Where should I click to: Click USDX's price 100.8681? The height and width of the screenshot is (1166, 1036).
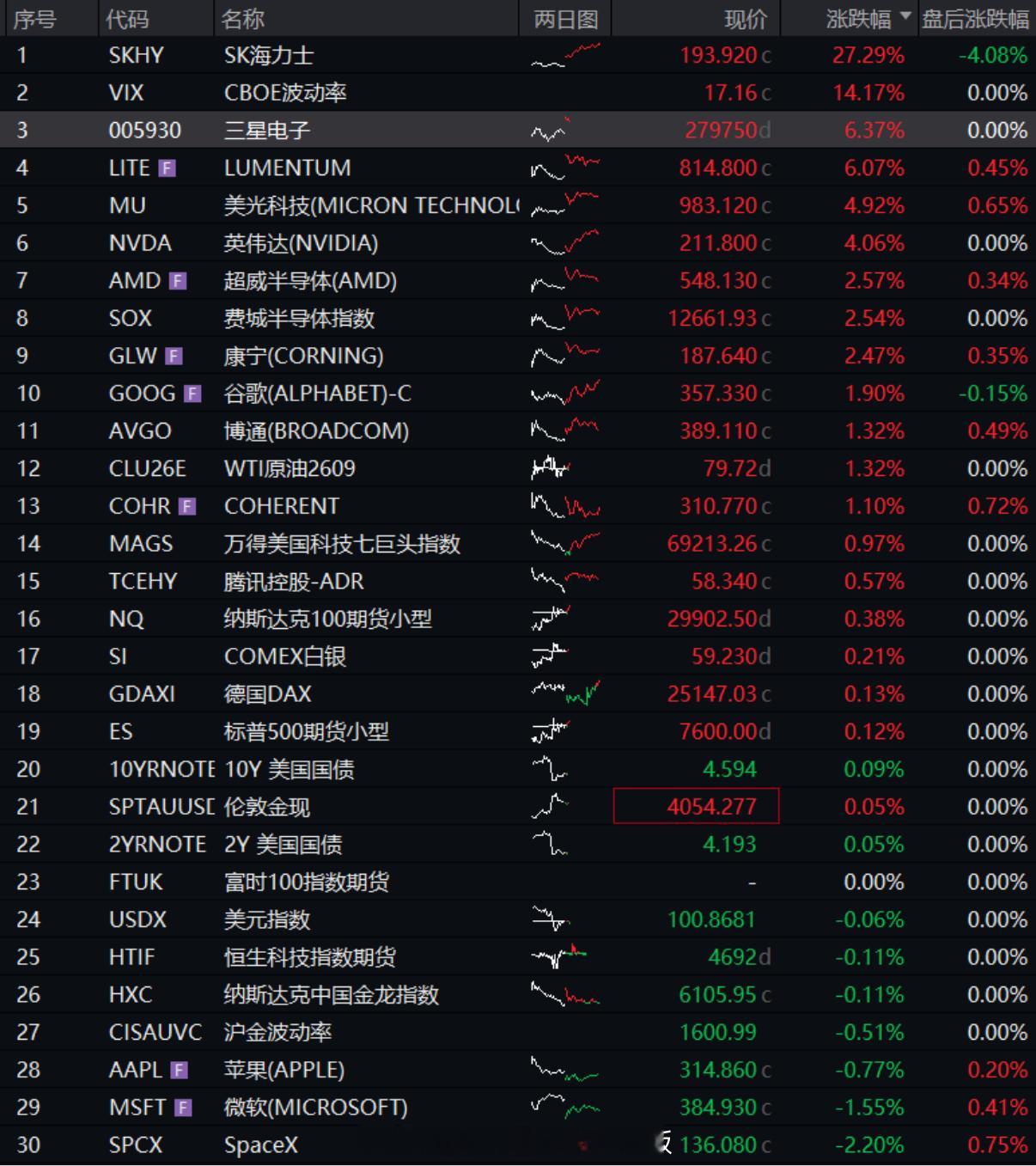tap(711, 920)
